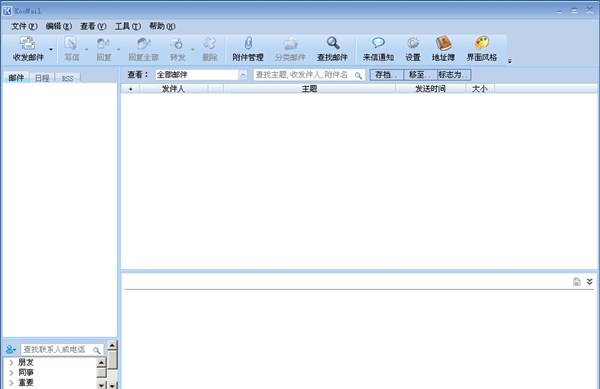The width and height of the screenshot is (600, 389).
Task: Switch to the 日程 tab
Action: (x=42, y=78)
